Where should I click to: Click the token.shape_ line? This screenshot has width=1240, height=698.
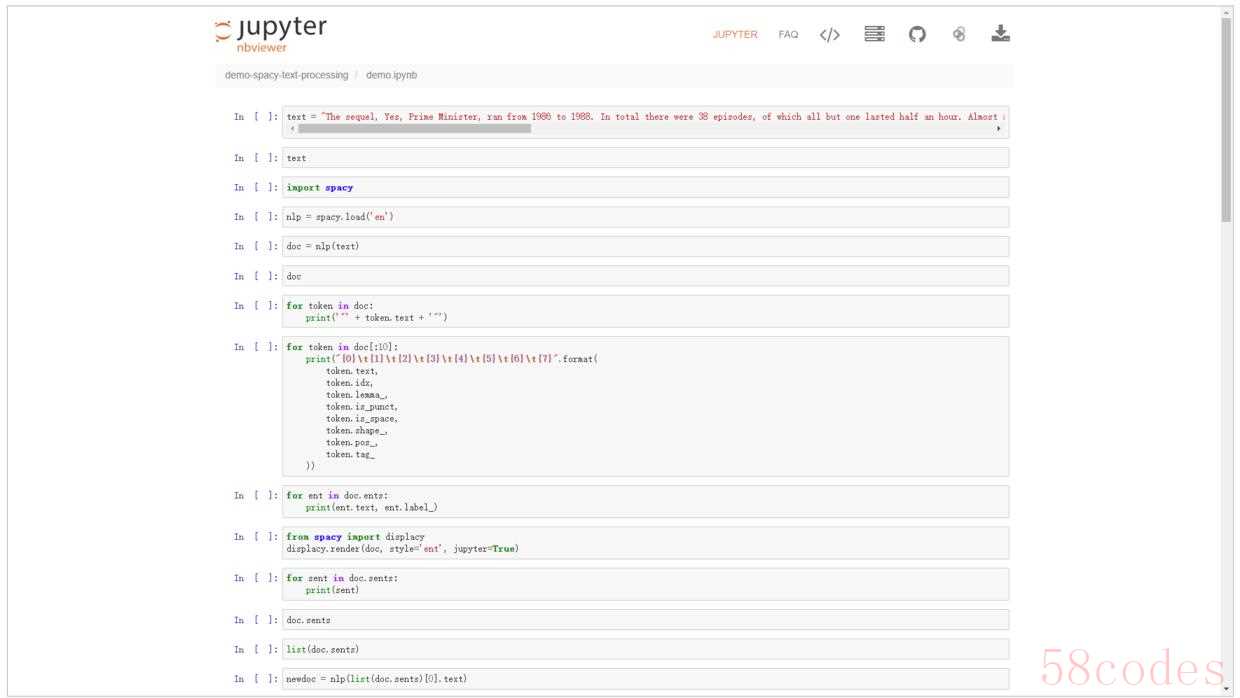click(356, 431)
